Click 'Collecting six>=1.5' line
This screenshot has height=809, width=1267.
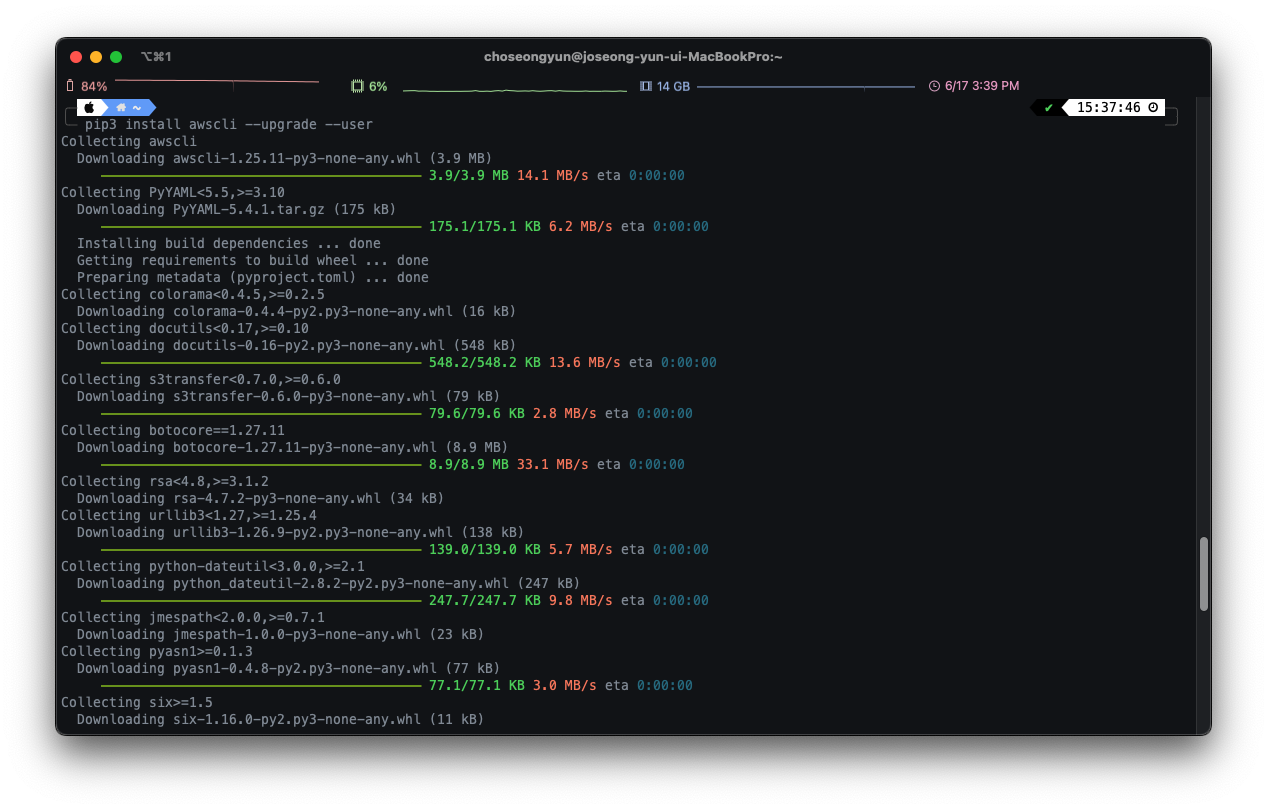click(137, 702)
